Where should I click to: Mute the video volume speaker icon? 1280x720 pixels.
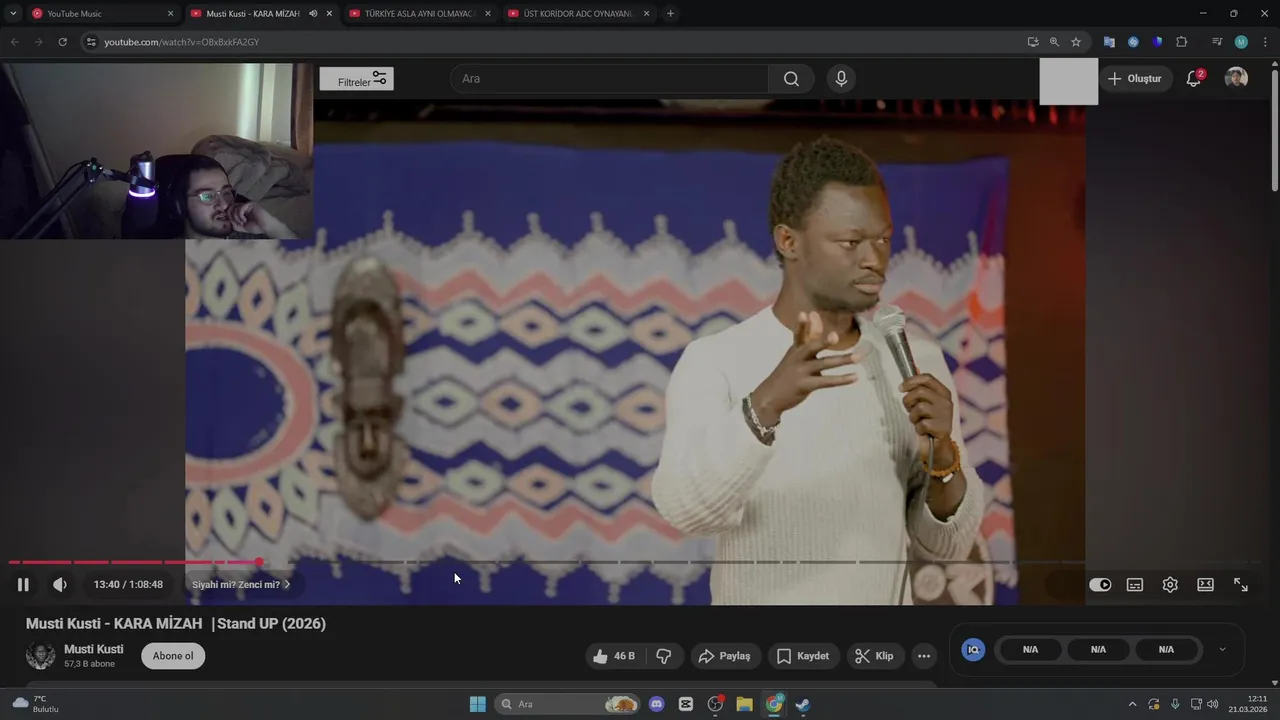[x=60, y=585]
